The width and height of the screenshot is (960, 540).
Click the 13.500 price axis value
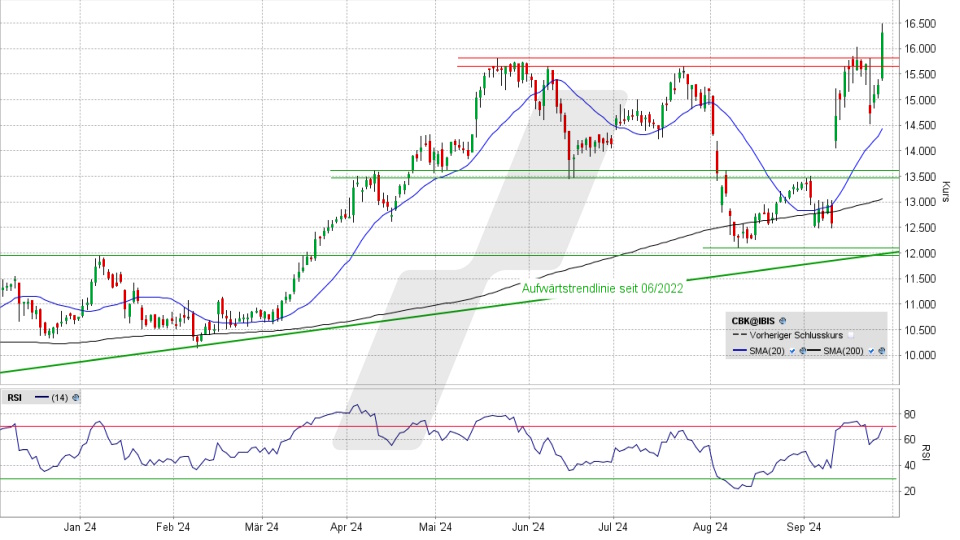(x=920, y=177)
